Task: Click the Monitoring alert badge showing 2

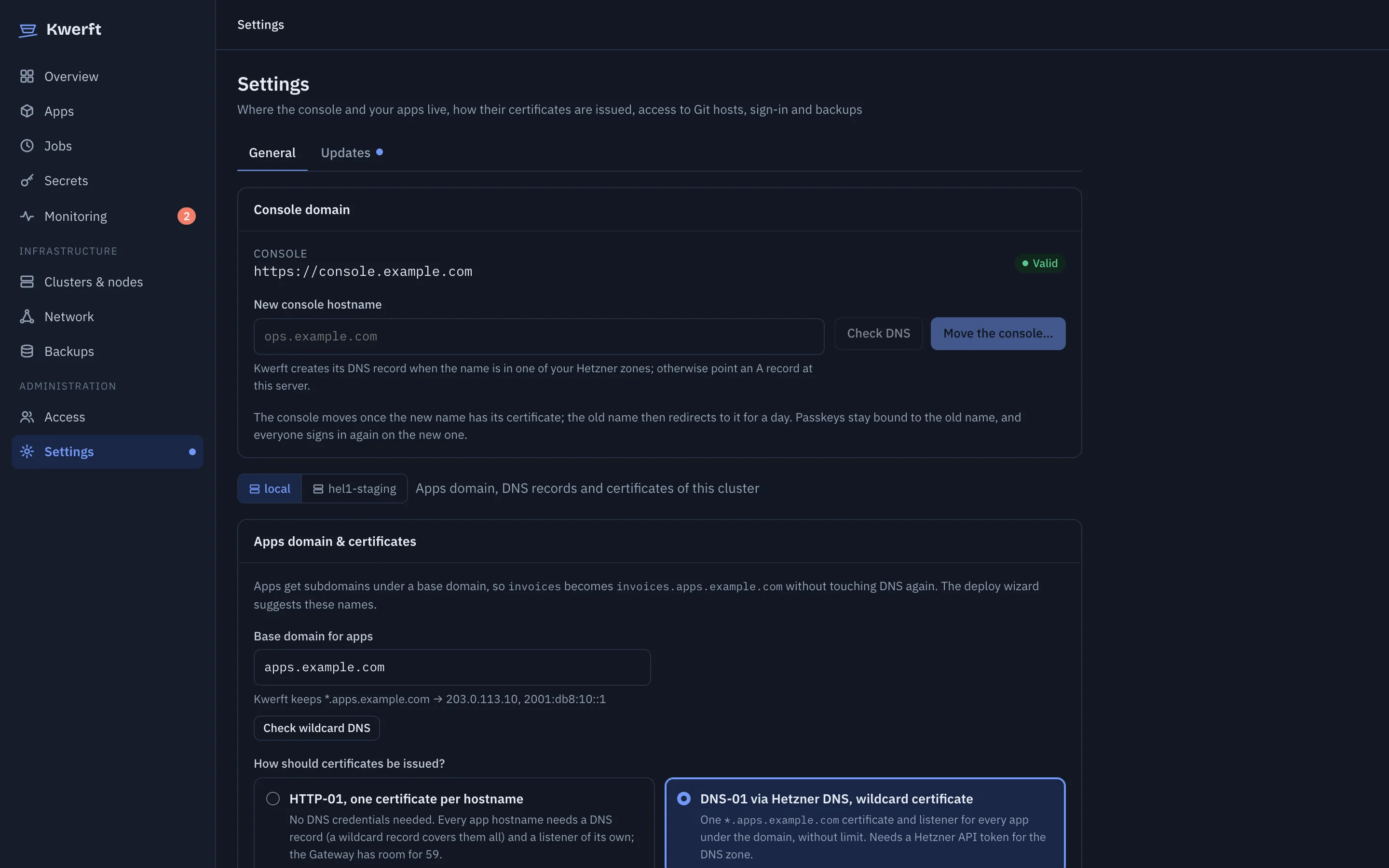Action: pos(187,216)
